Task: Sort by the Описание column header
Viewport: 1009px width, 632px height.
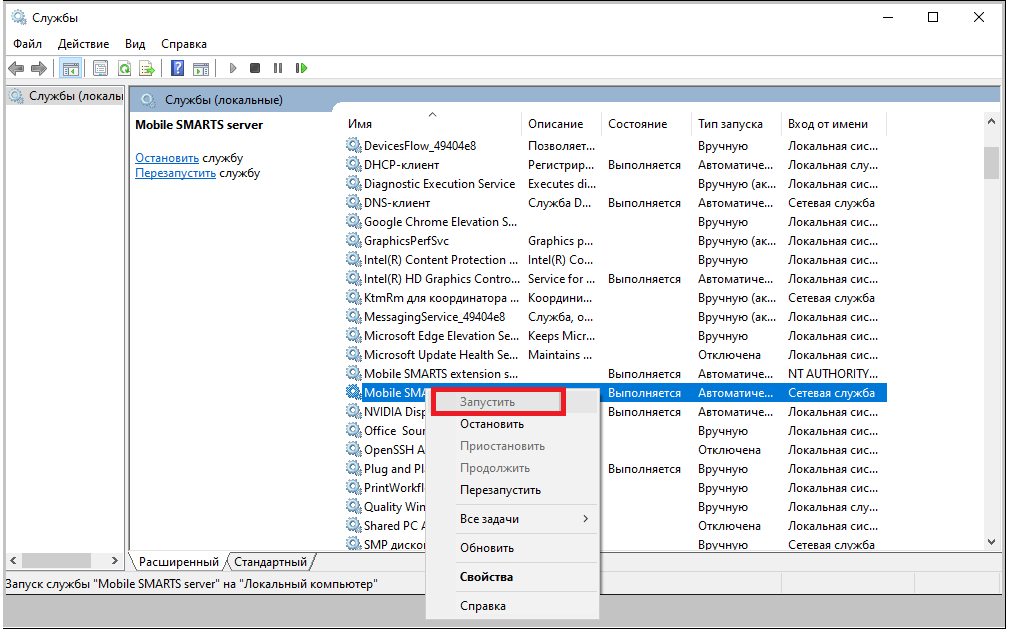Action: (x=560, y=124)
